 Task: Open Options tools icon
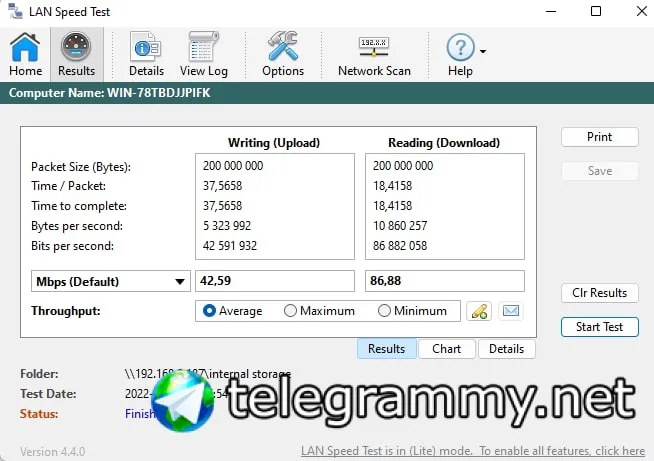[x=283, y=54]
